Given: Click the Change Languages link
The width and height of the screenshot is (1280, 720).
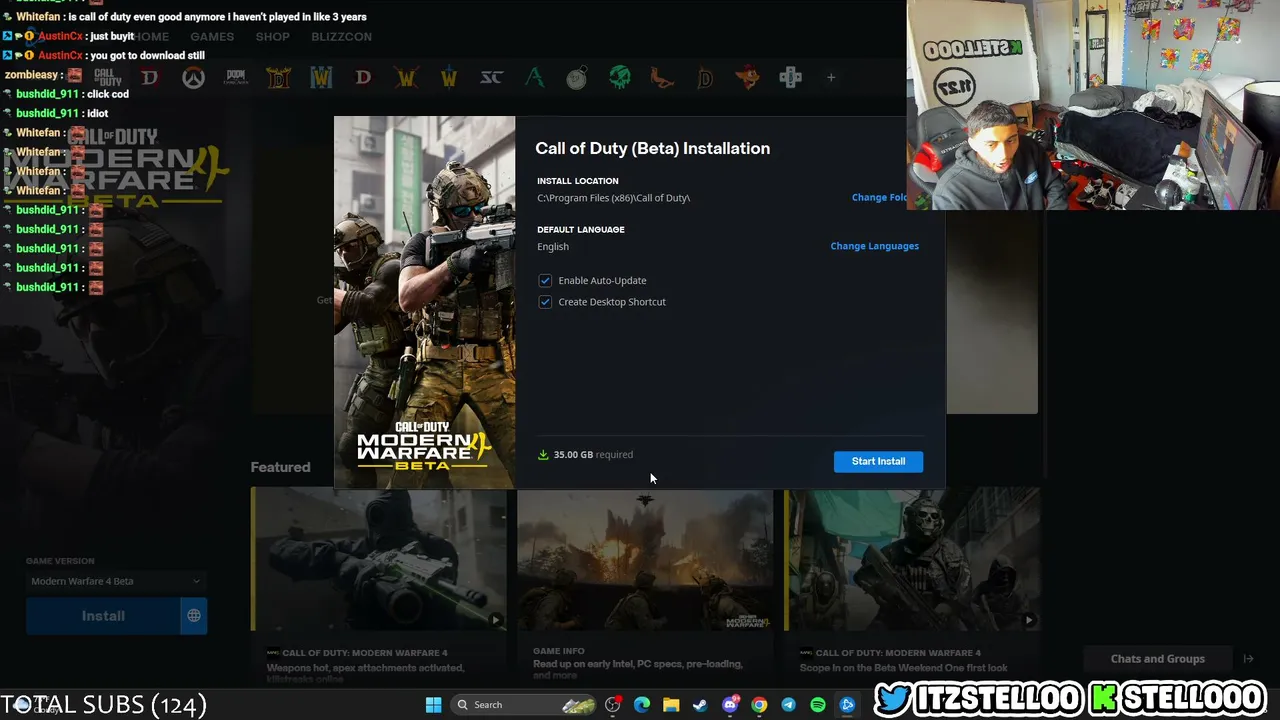Looking at the screenshot, I should click(x=874, y=246).
